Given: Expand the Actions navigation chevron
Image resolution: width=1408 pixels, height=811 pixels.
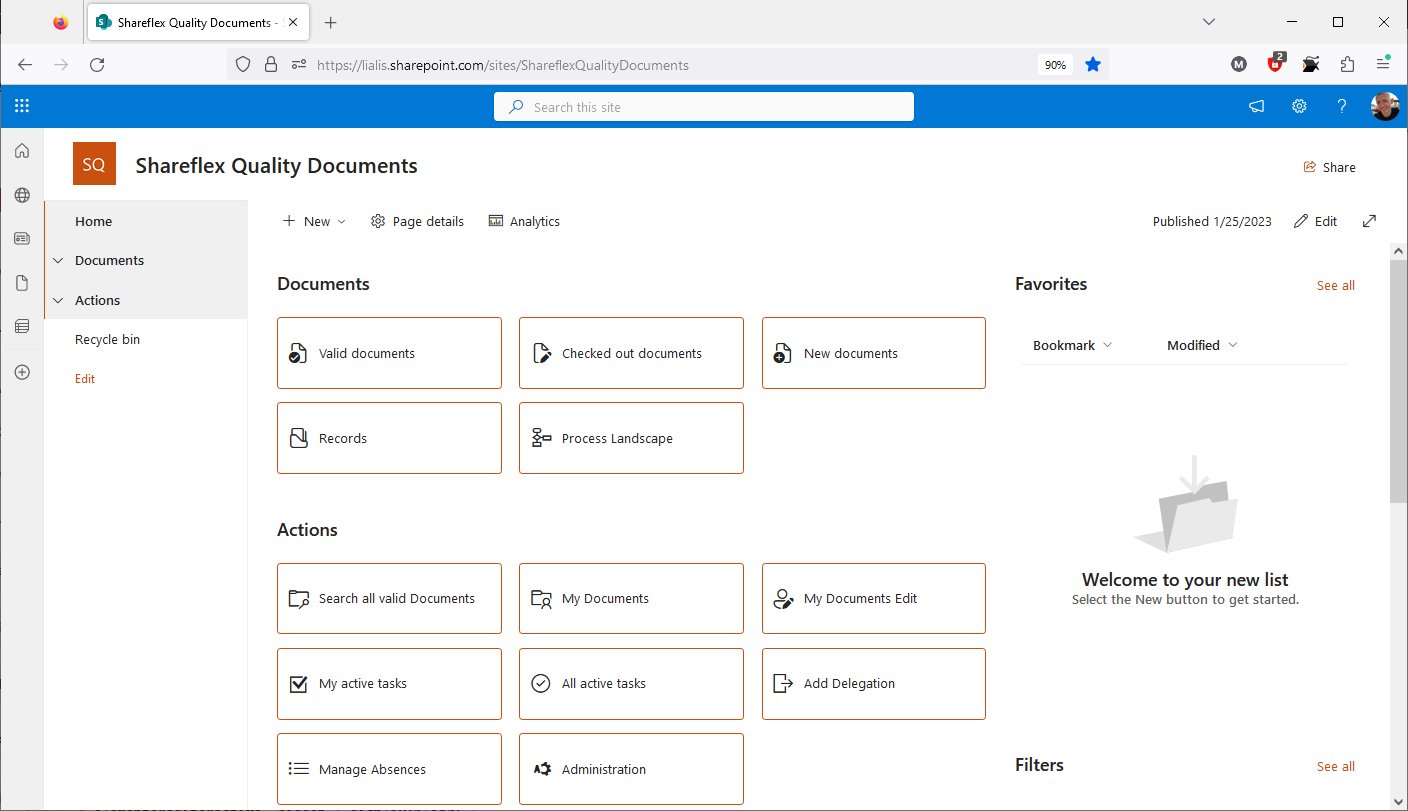Looking at the screenshot, I should tap(58, 300).
